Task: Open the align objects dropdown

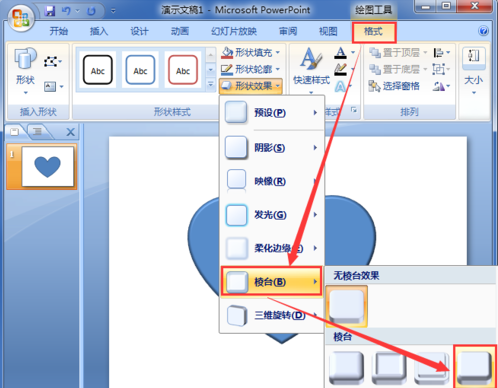Action: tap(442, 52)
